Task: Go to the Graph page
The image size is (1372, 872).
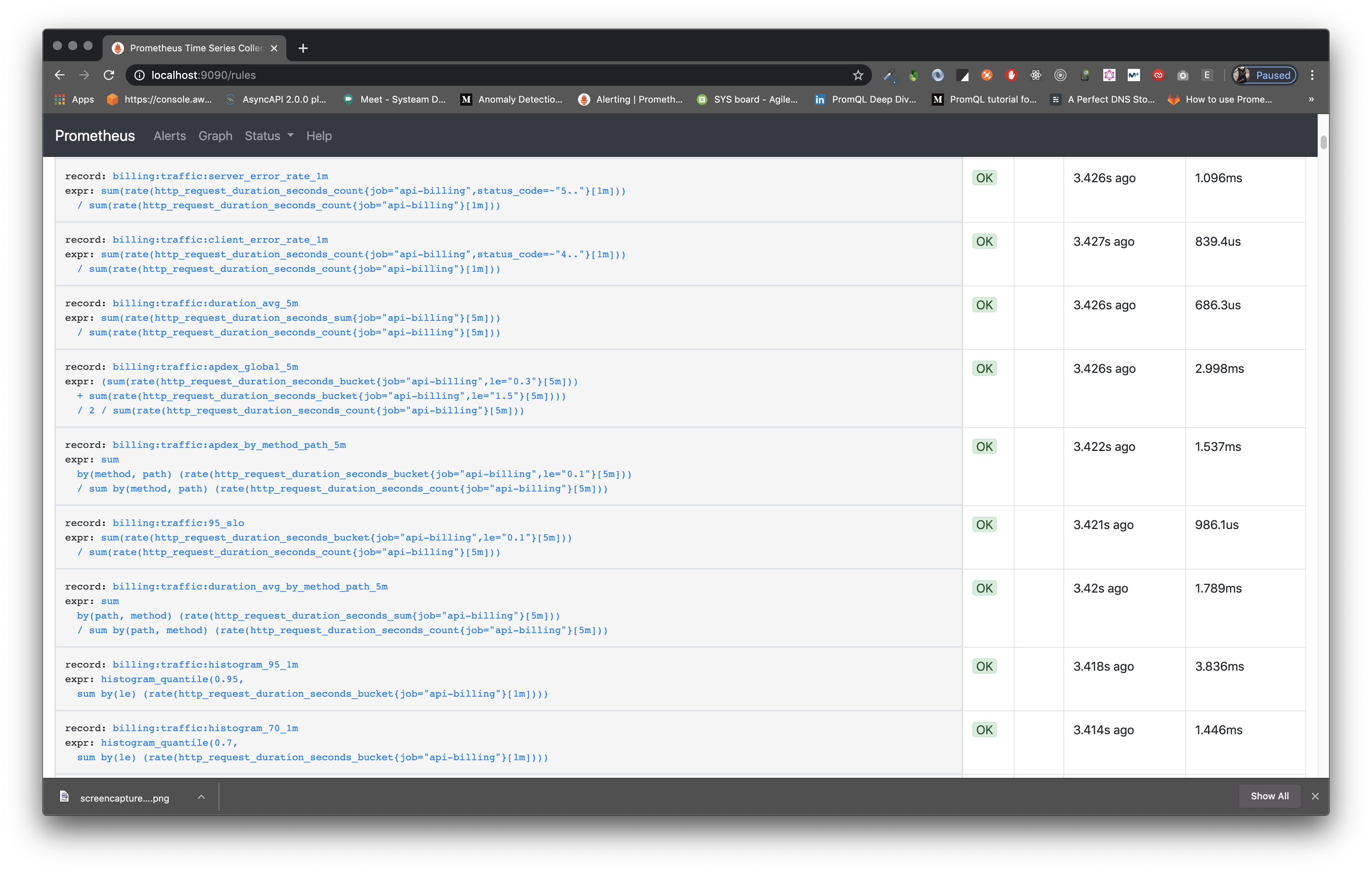Action: (216, 136)
